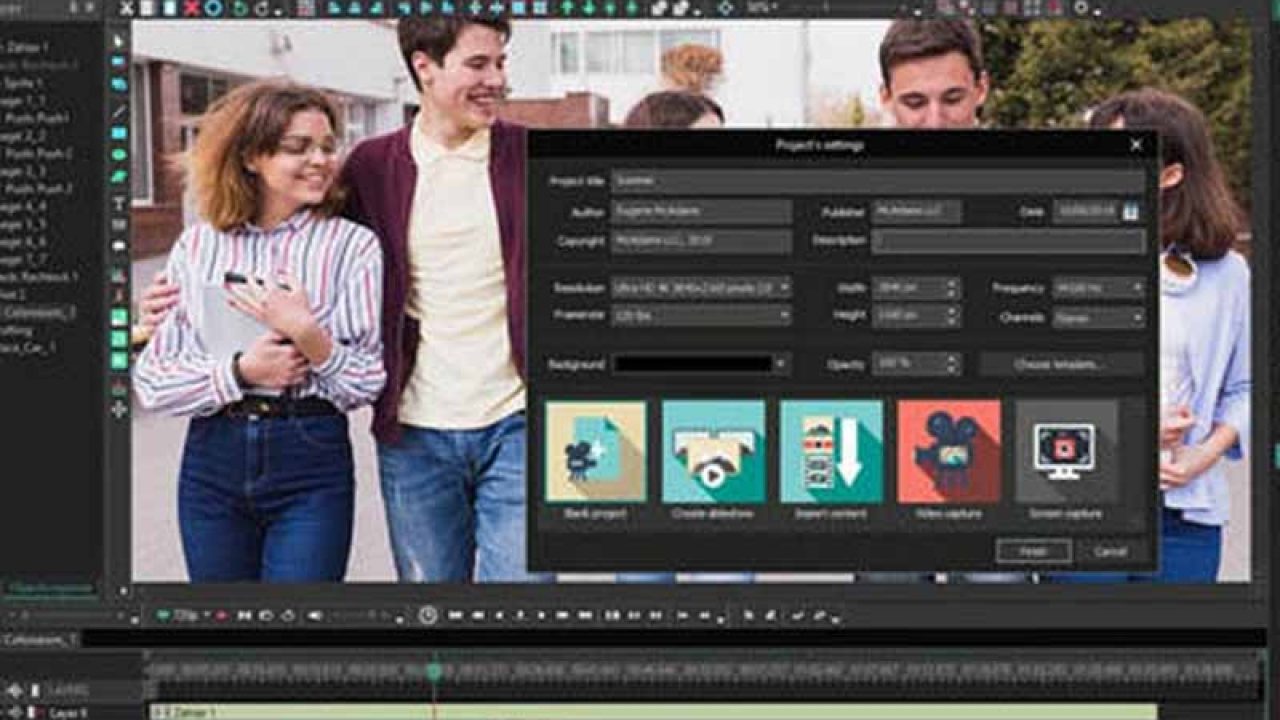Open the Background color dropdown arrow

point(781,364)
